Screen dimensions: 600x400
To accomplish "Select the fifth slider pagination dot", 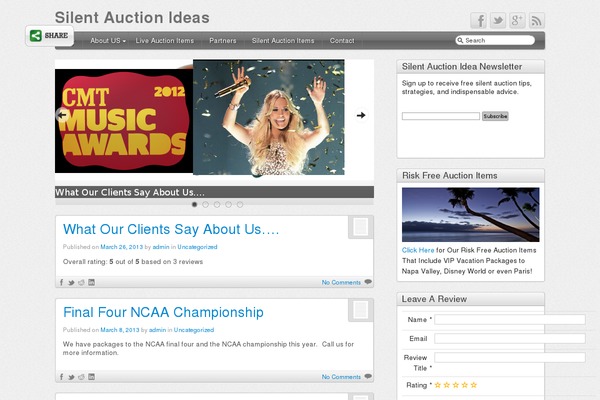I will (240, 205).
